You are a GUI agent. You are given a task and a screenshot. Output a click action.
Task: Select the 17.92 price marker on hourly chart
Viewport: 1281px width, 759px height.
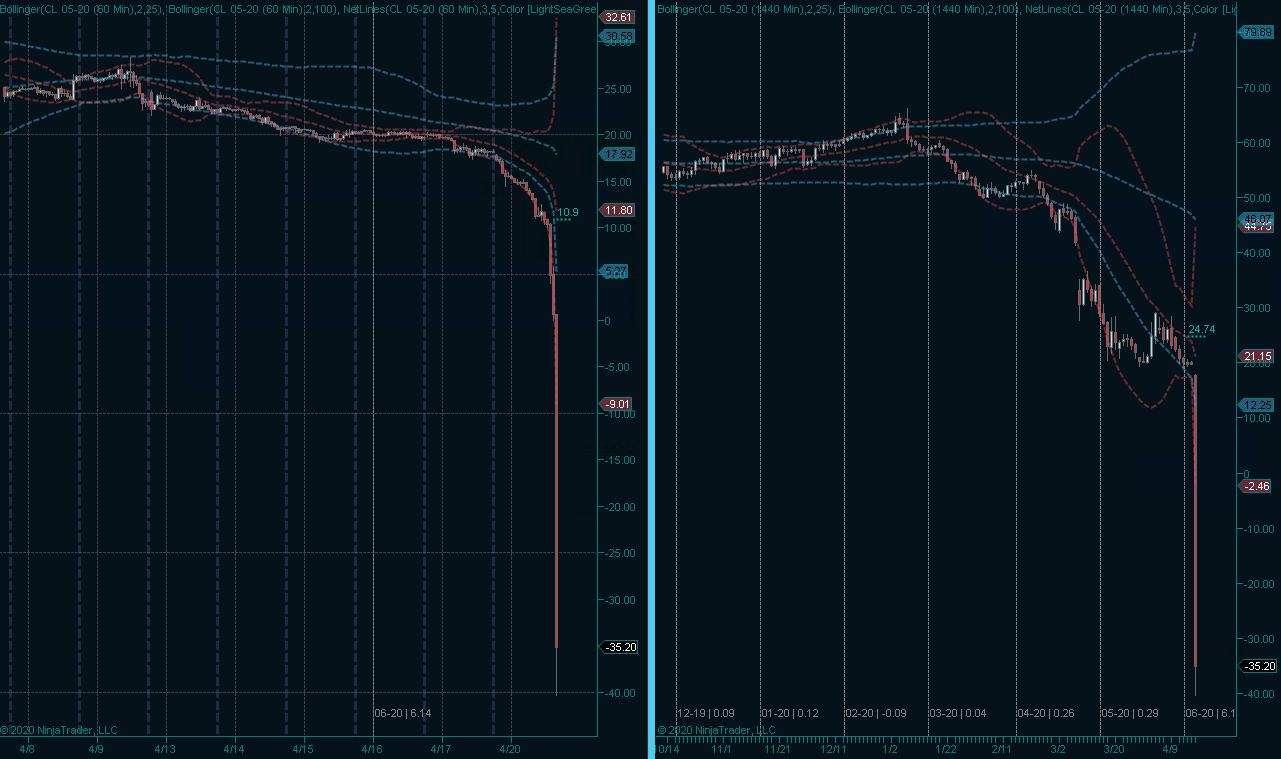(618, 154)
